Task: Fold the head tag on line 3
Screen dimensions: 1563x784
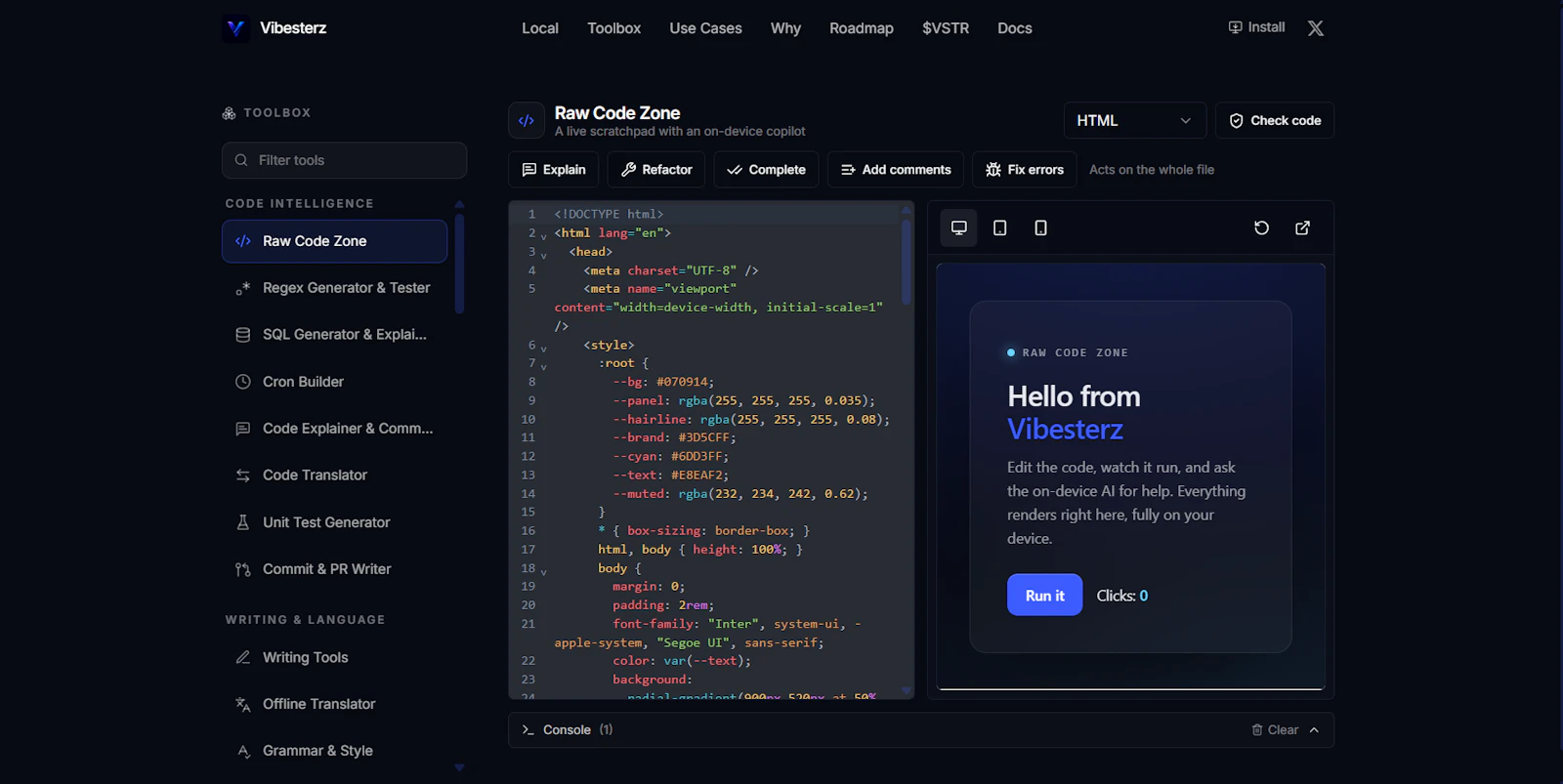Action: tap(544, 255)
